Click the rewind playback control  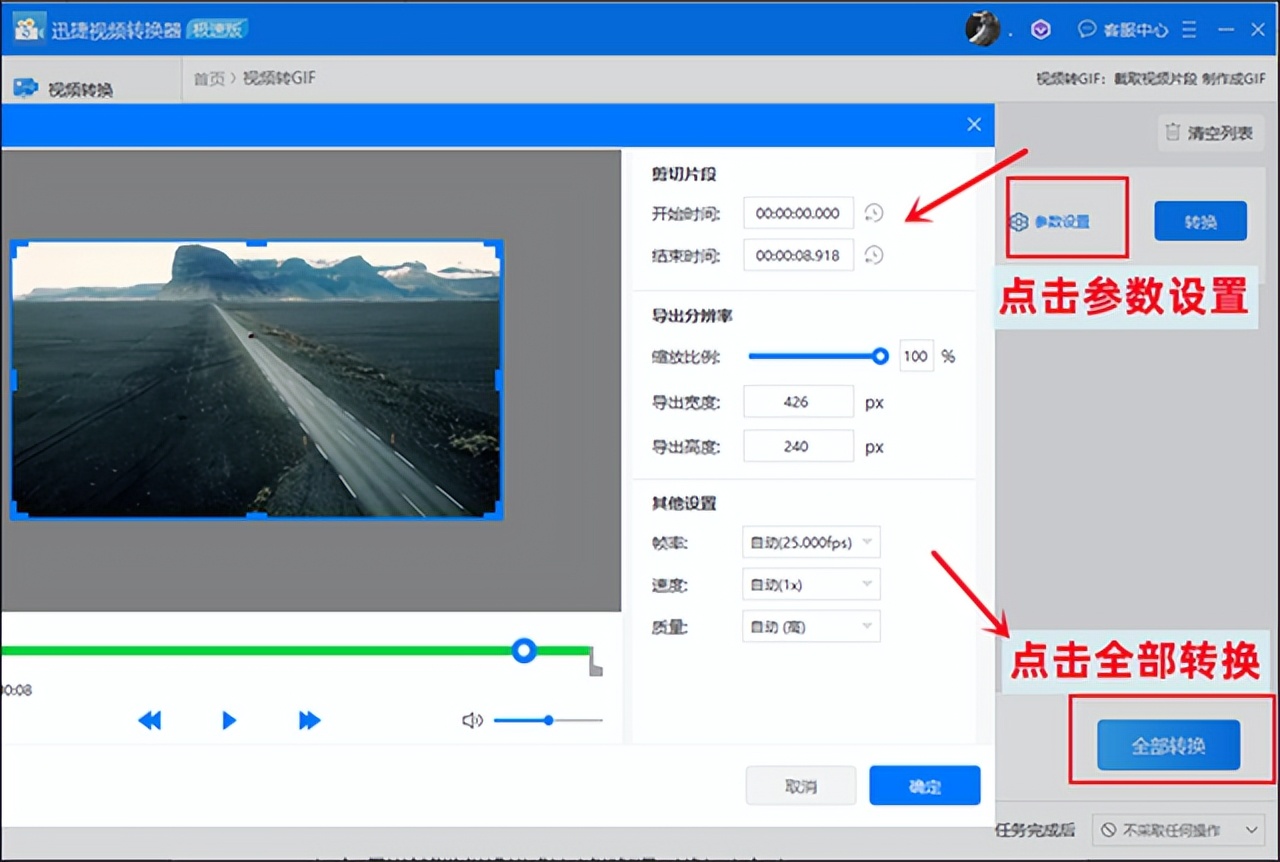[x=150, y=720]
